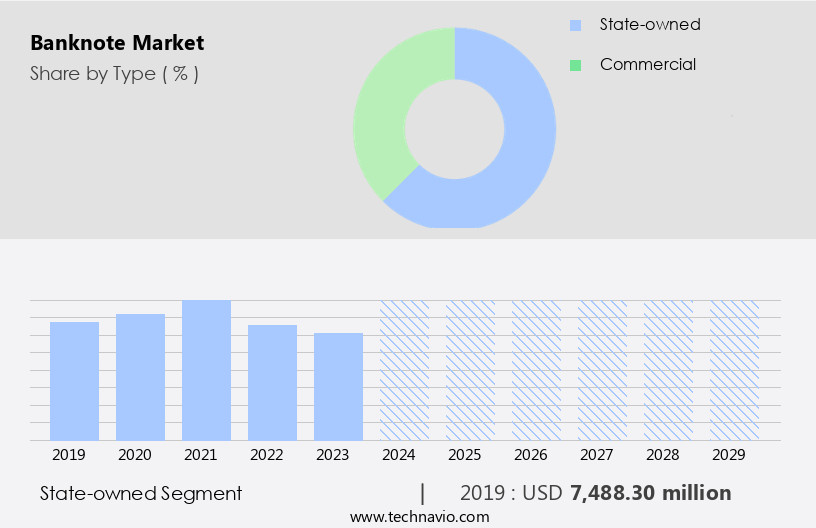Click the USD 7,488.30 million value
The height and width of the screenshot is (528, 816).
(650, 493)
